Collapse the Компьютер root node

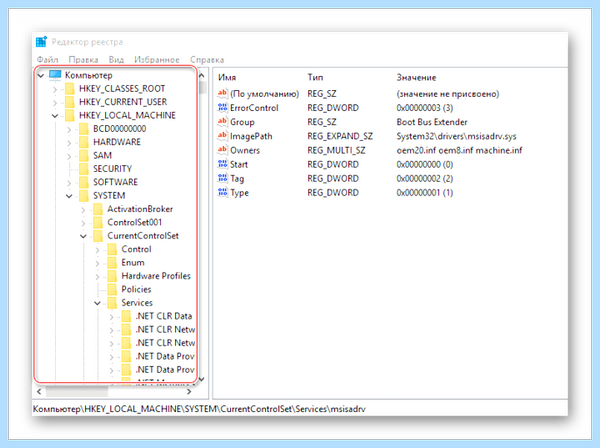tap(41, 75)
